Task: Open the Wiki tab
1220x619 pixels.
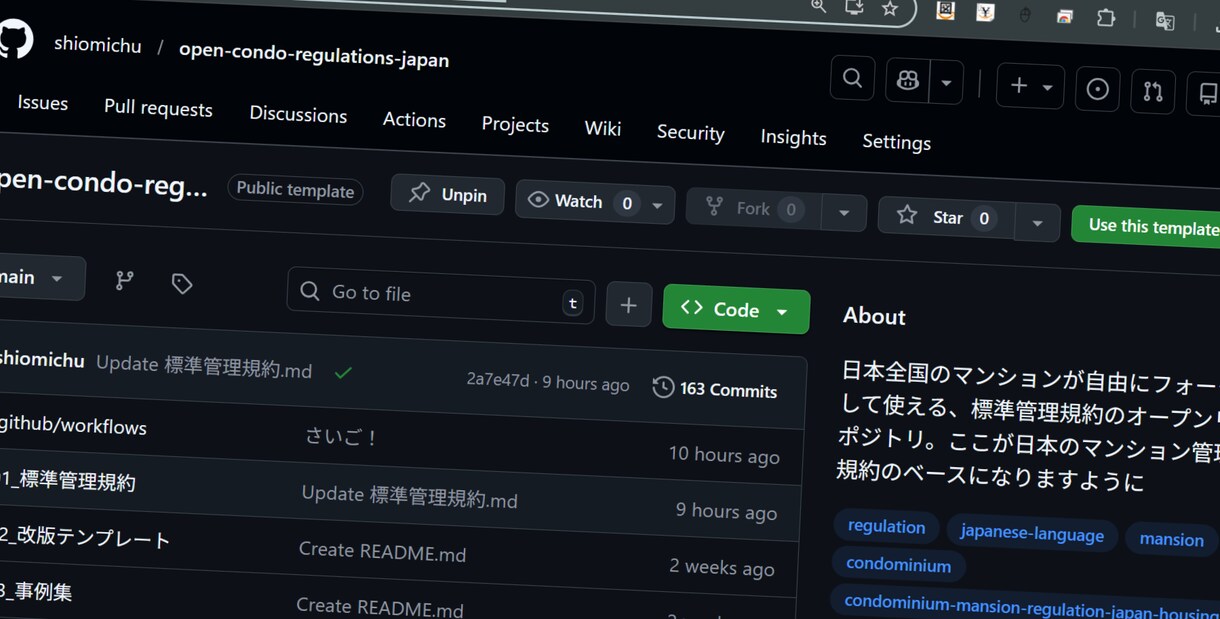Action: tap(603, 129)
